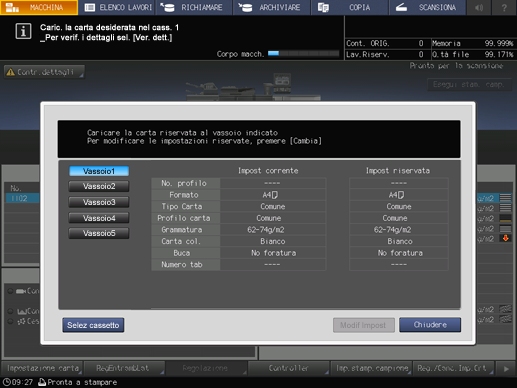Select Vassoio3 tray

(x=99, y=202)
